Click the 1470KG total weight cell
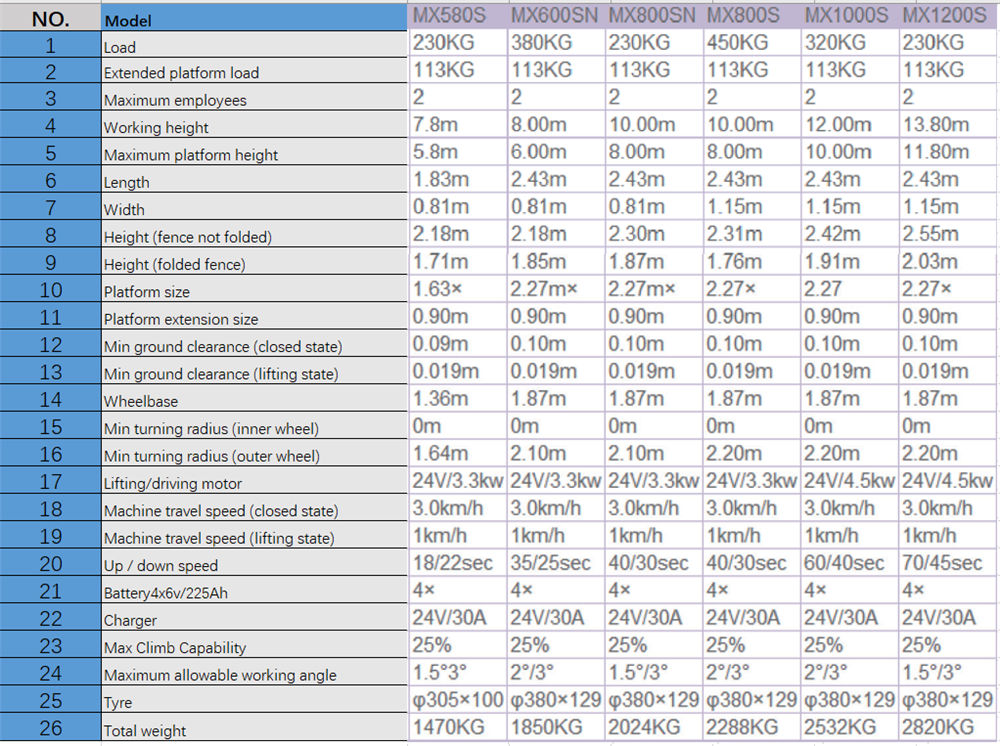This screenshot has width=1000, height=746. (457, 727)
